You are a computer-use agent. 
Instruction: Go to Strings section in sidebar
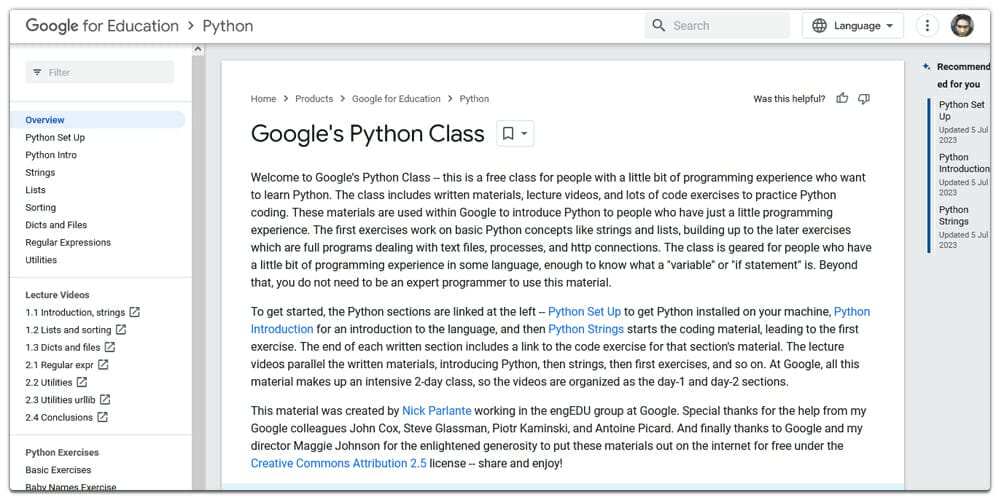40,172
